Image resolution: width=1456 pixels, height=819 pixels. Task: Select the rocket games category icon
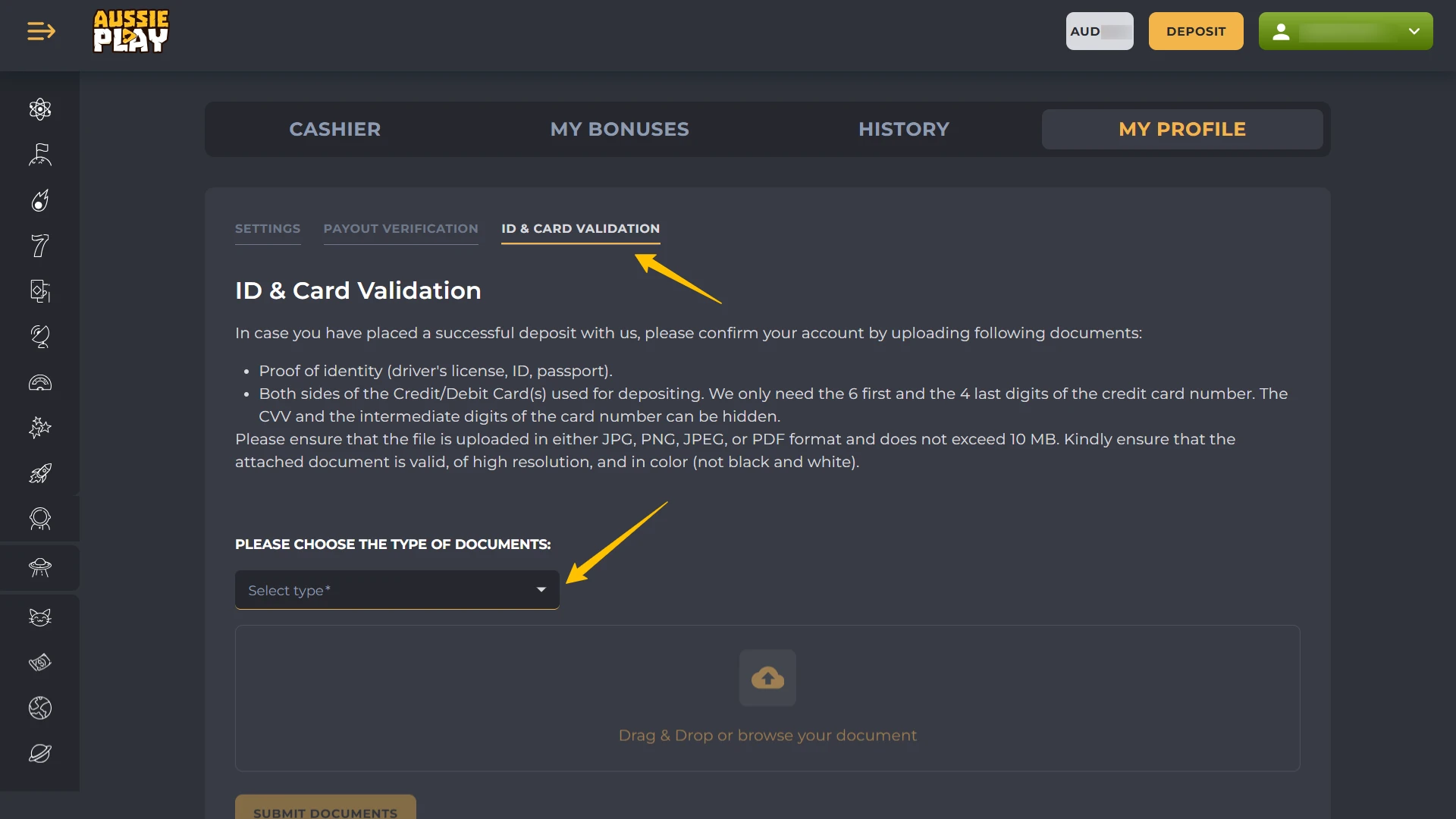point(40,473)
